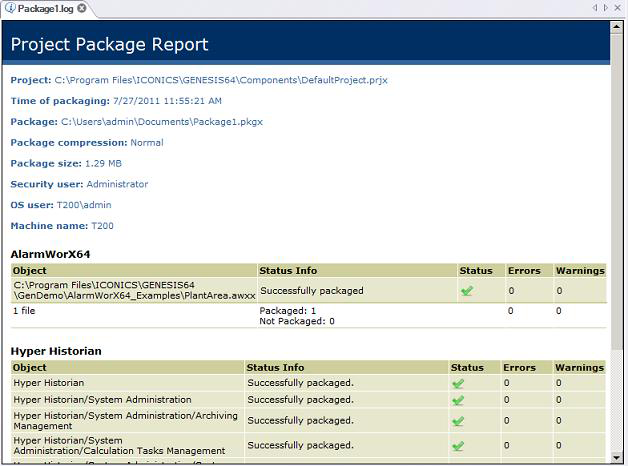Select the Package1.log tab
Screen dimensions: 628x466
tap(45, 8)
